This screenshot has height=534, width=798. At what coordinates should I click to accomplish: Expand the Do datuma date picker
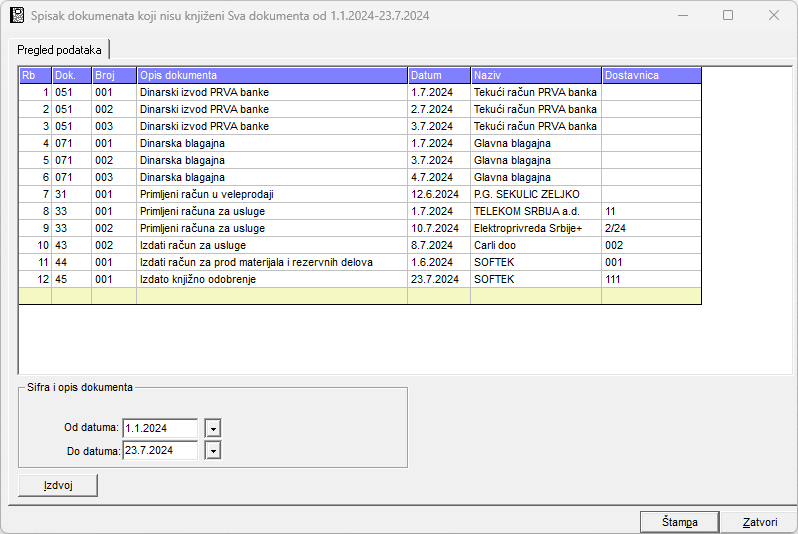coord(212,450)
